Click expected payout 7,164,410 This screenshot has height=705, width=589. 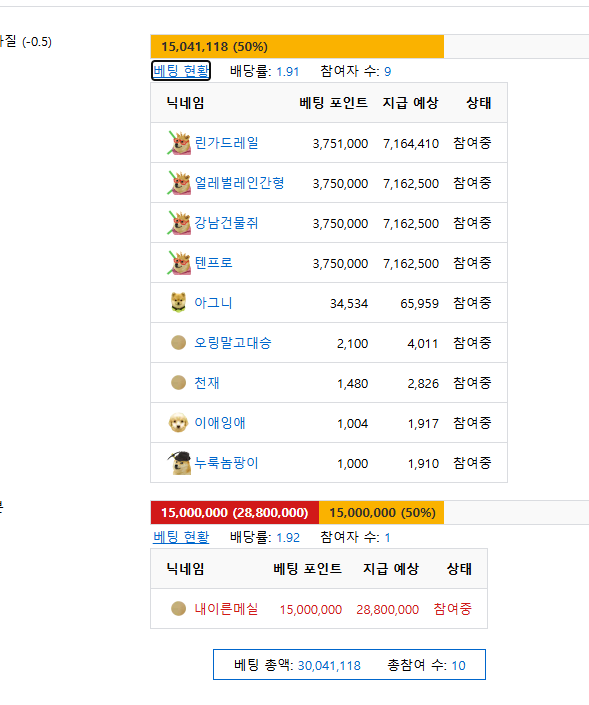411,144
